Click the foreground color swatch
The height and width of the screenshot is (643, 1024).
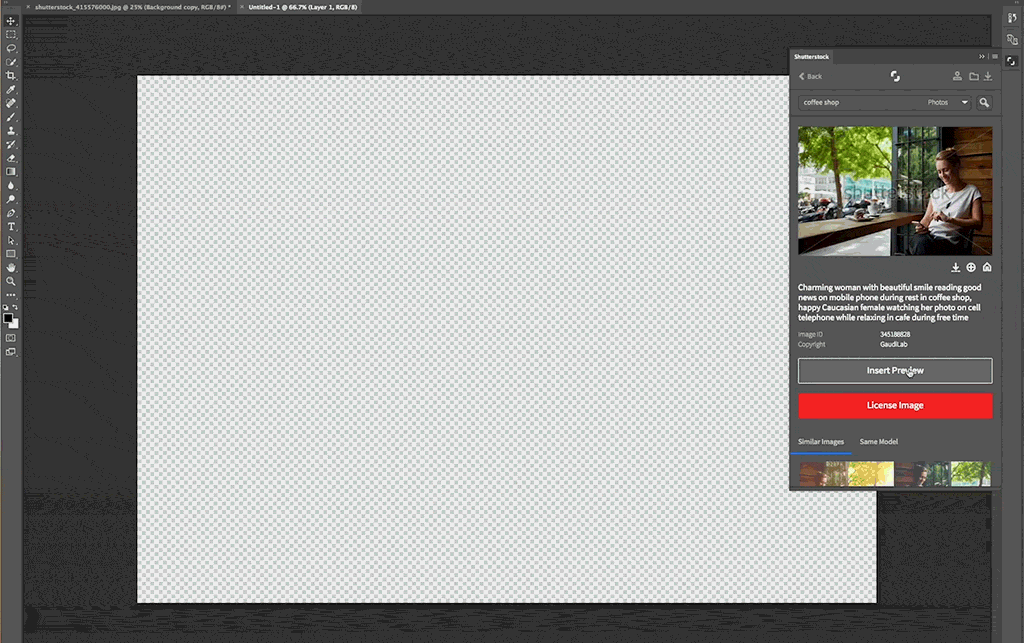8,319
